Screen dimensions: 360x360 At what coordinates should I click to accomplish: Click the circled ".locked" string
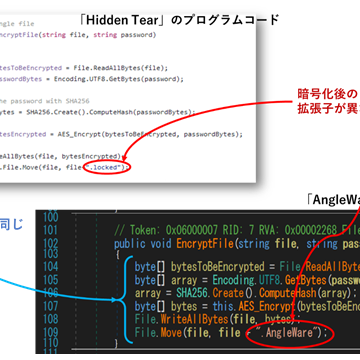point(104,167)
